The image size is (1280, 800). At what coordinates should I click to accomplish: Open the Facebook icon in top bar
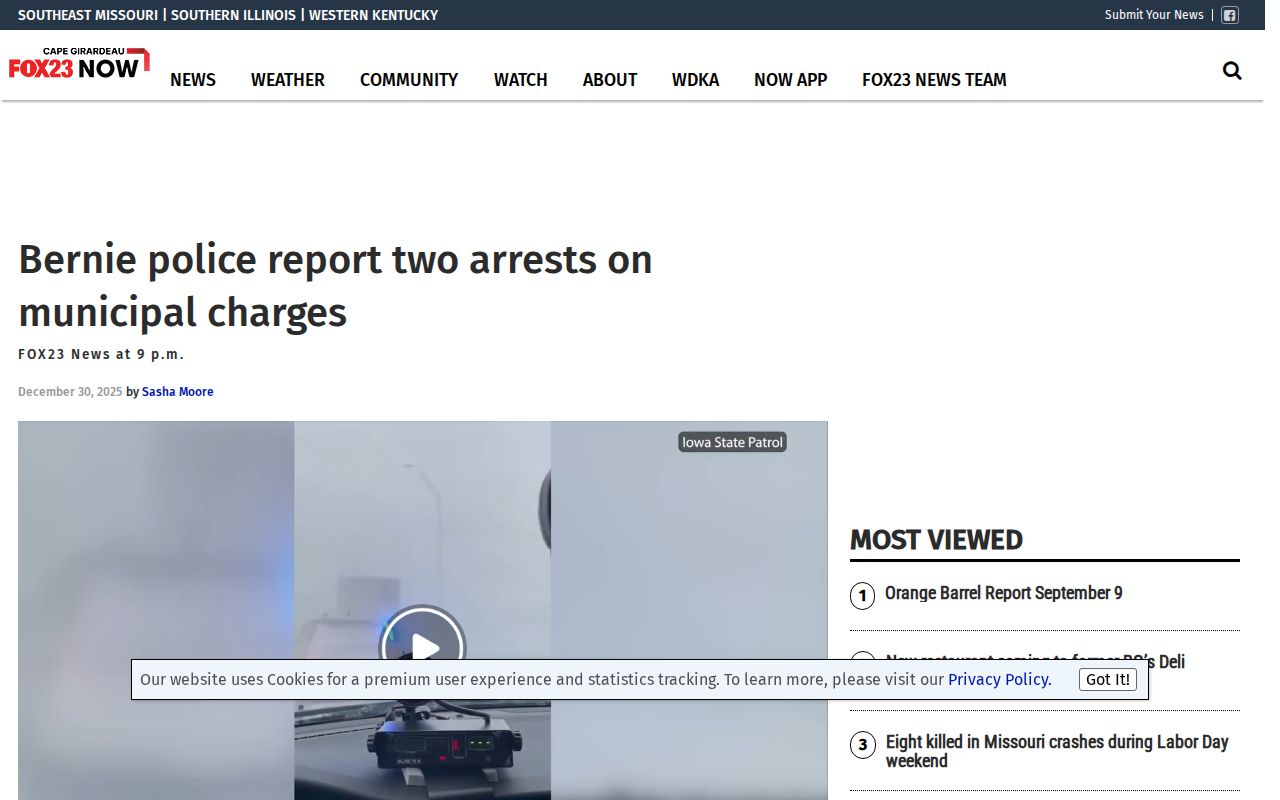coord(1230,15)
